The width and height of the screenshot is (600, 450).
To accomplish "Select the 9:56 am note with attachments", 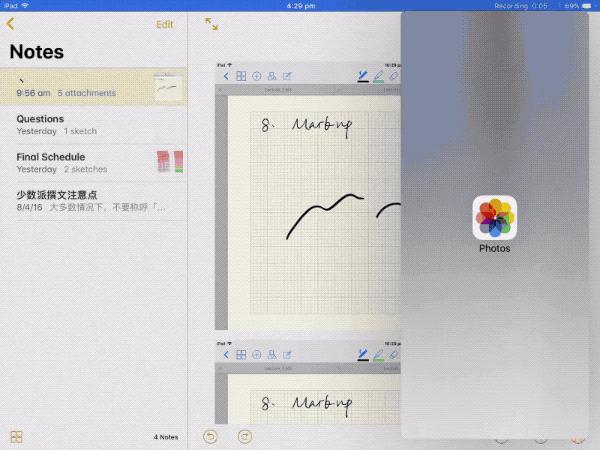I will point(80,87).
